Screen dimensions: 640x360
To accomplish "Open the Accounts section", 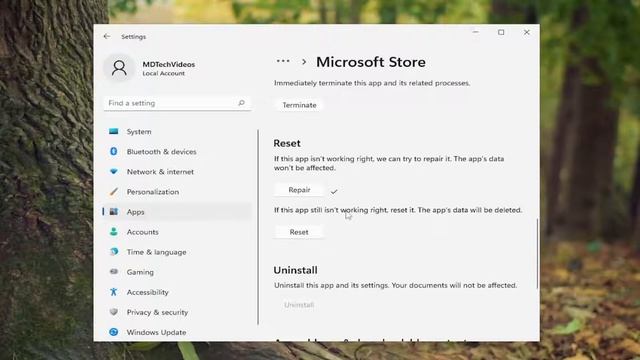I will (x=142, y=232).
